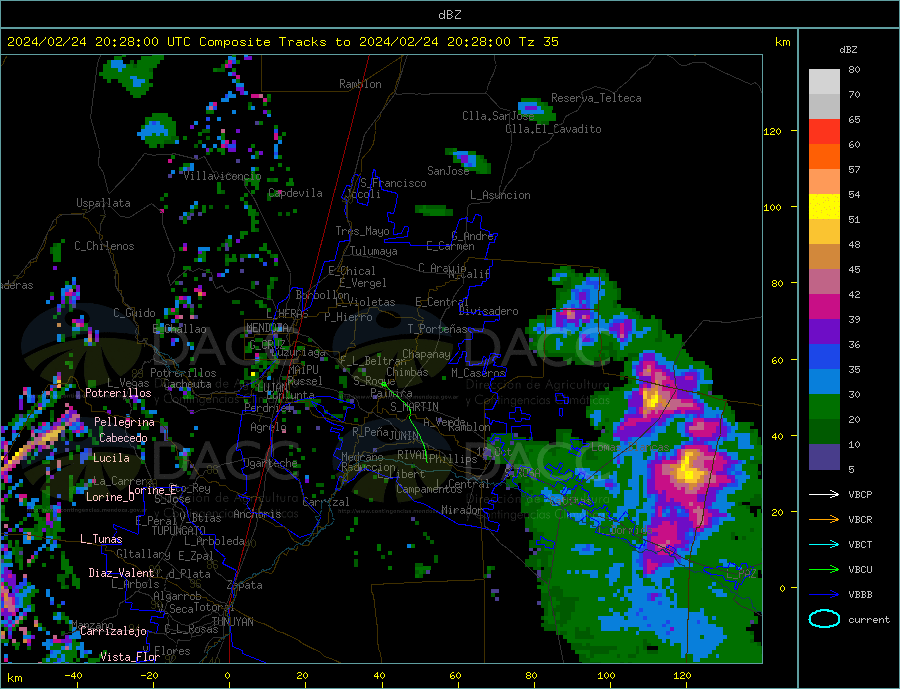The image size is (900, 689).
Task: Click the Cabecedo map label
Action: tap(123, 438)
